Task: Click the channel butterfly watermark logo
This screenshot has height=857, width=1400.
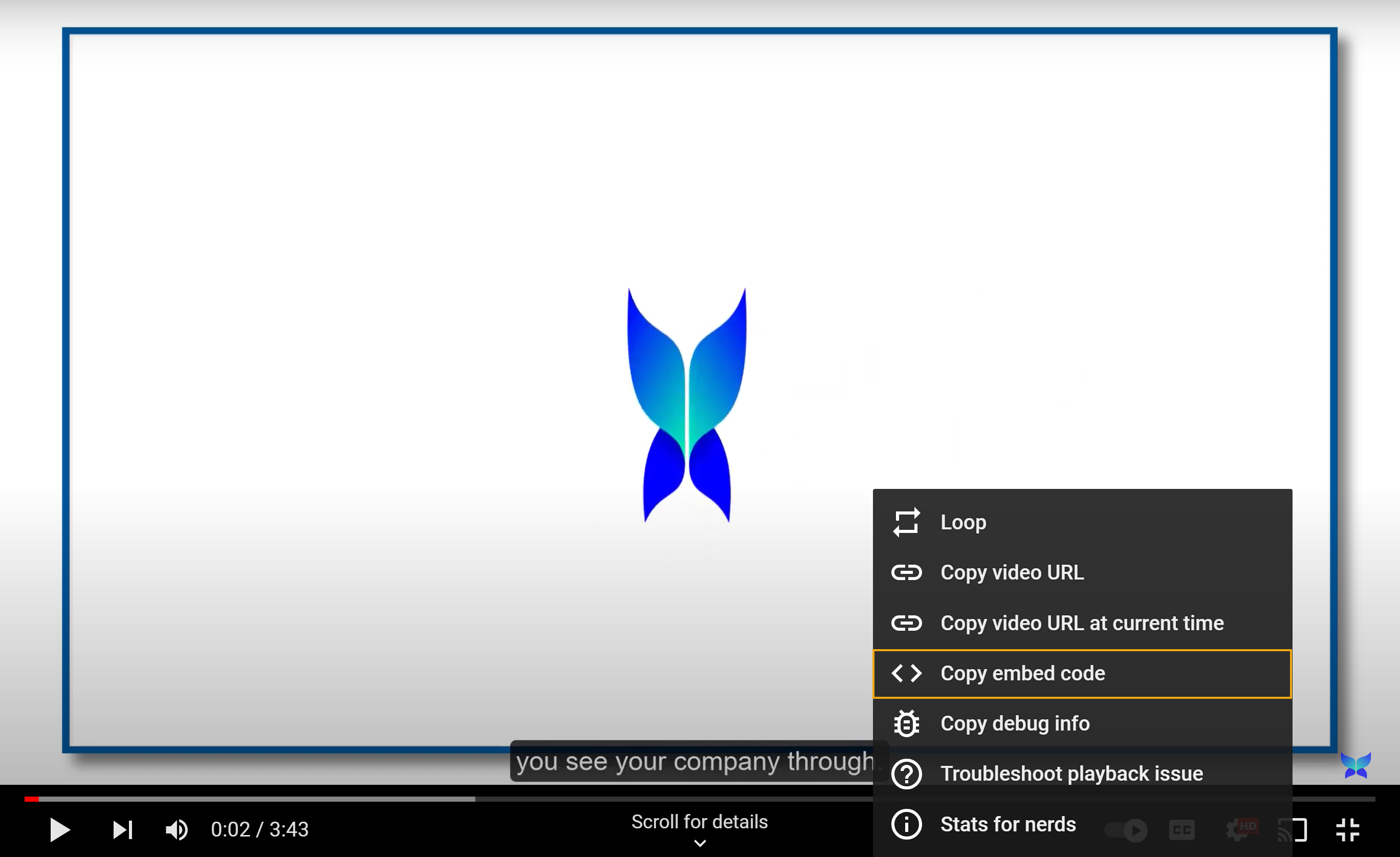Action: pos(1355,765)
